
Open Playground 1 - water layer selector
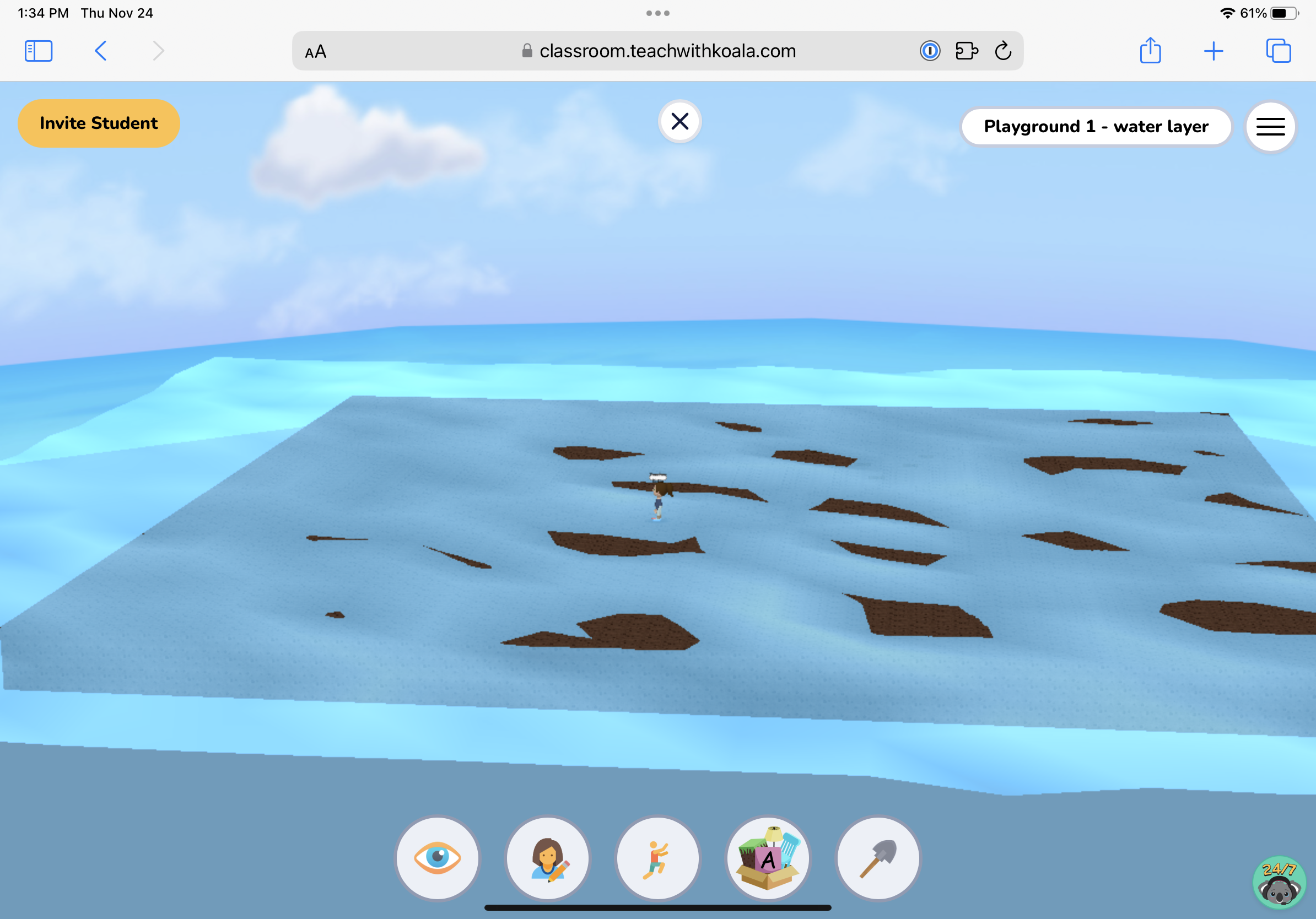(x=1096, y=127)
